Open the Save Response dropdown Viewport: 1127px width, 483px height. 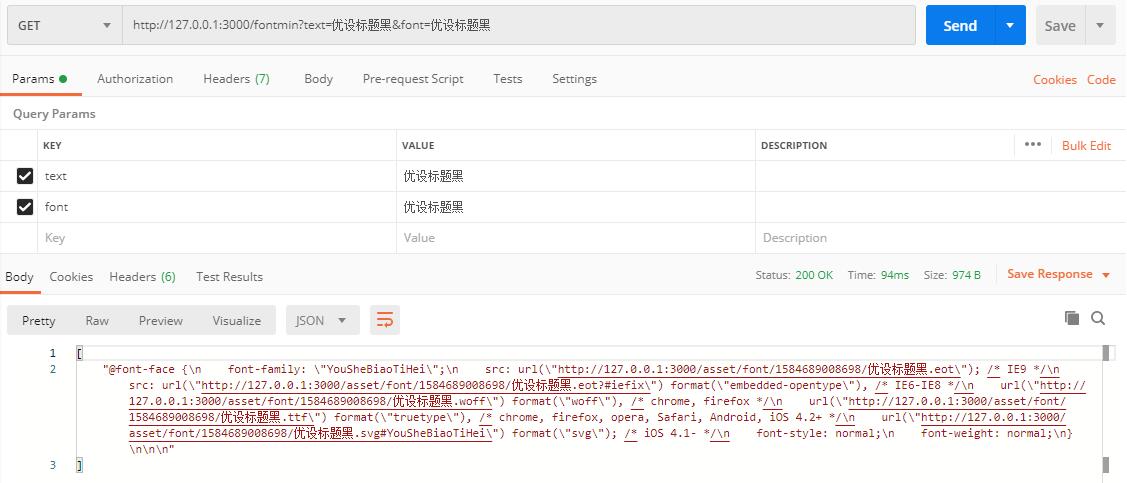click(x=1059, y=275)
